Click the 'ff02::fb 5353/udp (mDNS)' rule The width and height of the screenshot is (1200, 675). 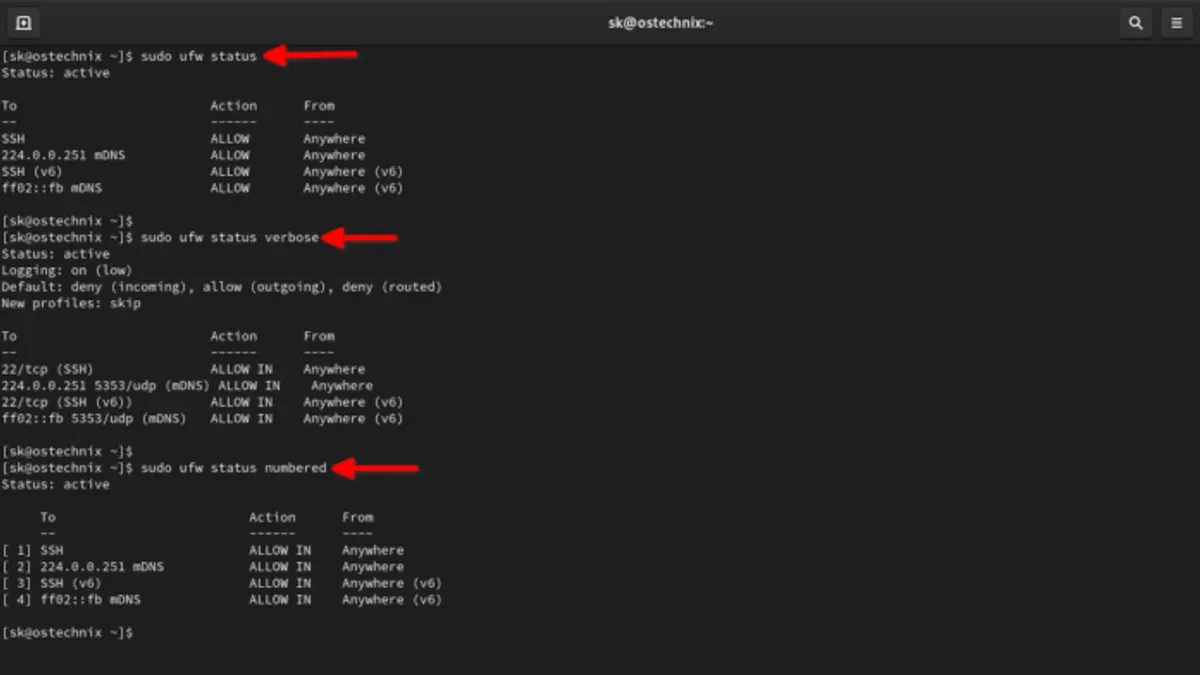tap(202, 418)
